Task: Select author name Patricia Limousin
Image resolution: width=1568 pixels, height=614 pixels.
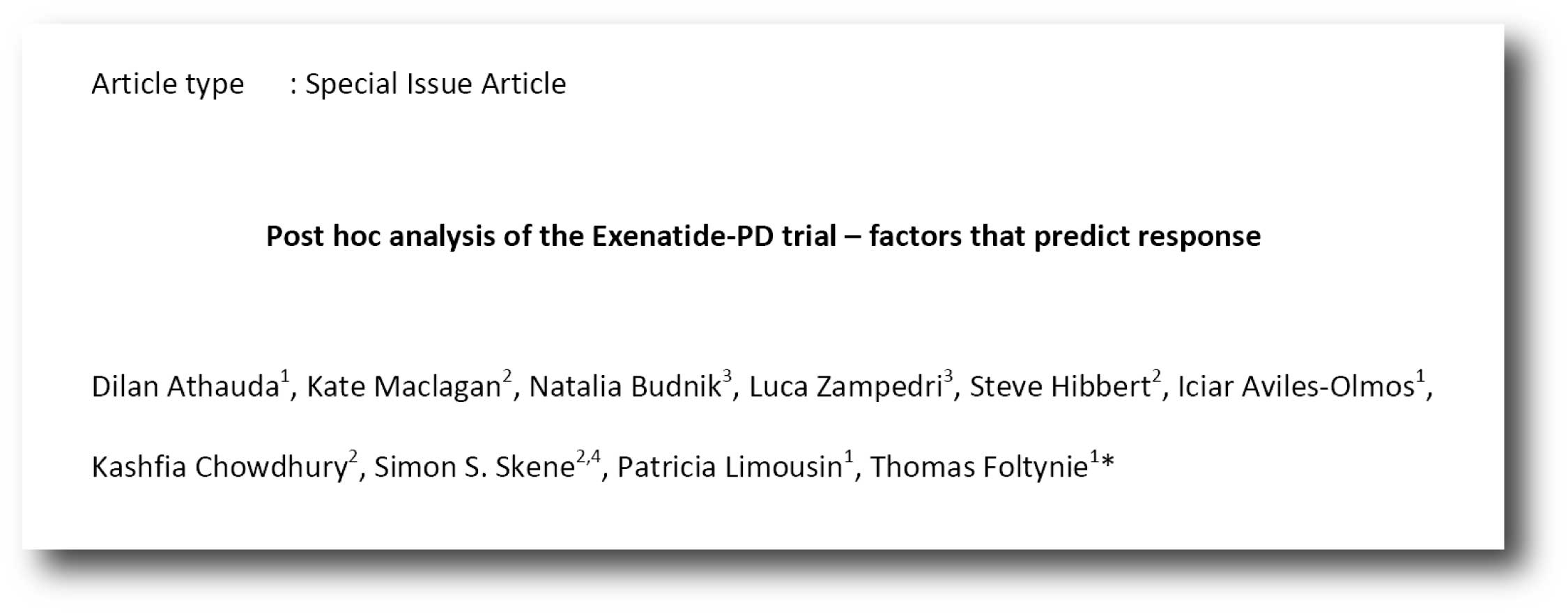Action: (730, 467)
